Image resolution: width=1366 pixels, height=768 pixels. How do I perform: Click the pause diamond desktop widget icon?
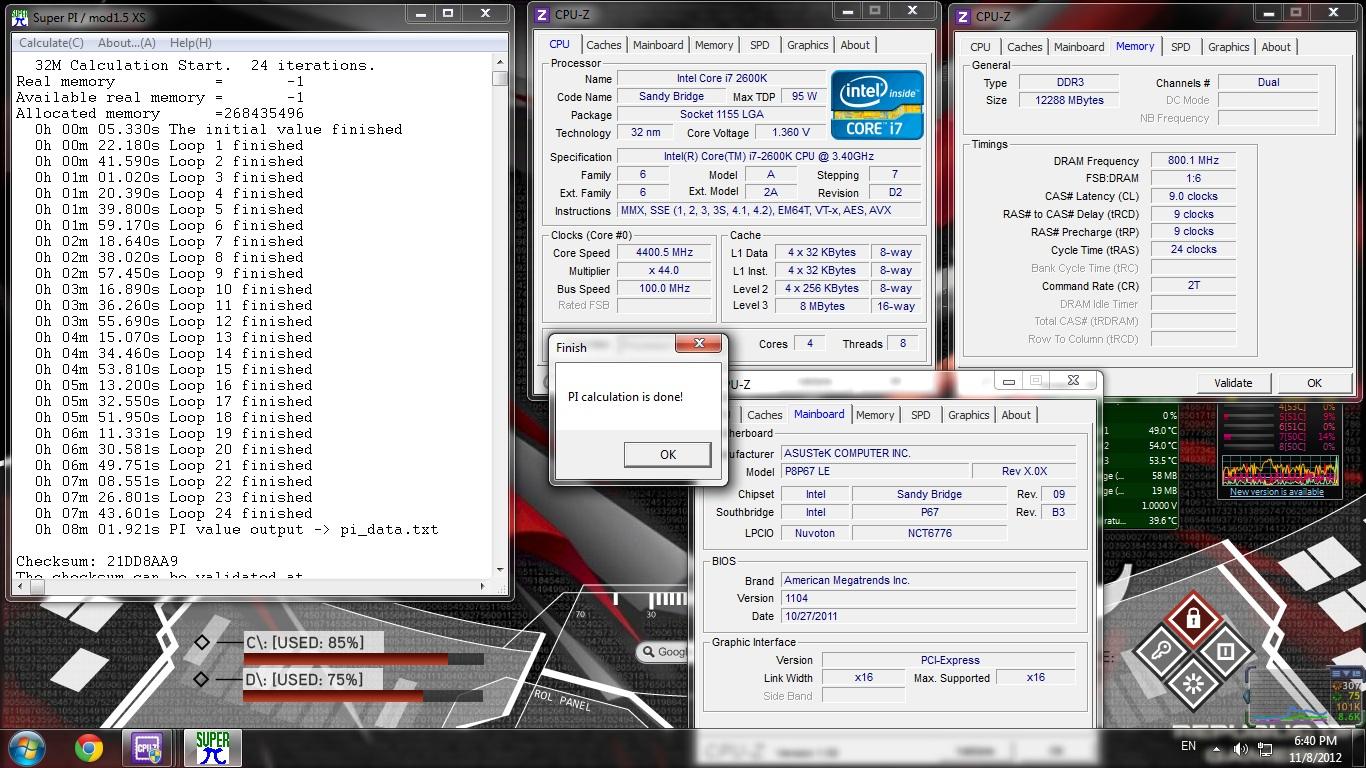[x=1225, y=652]
